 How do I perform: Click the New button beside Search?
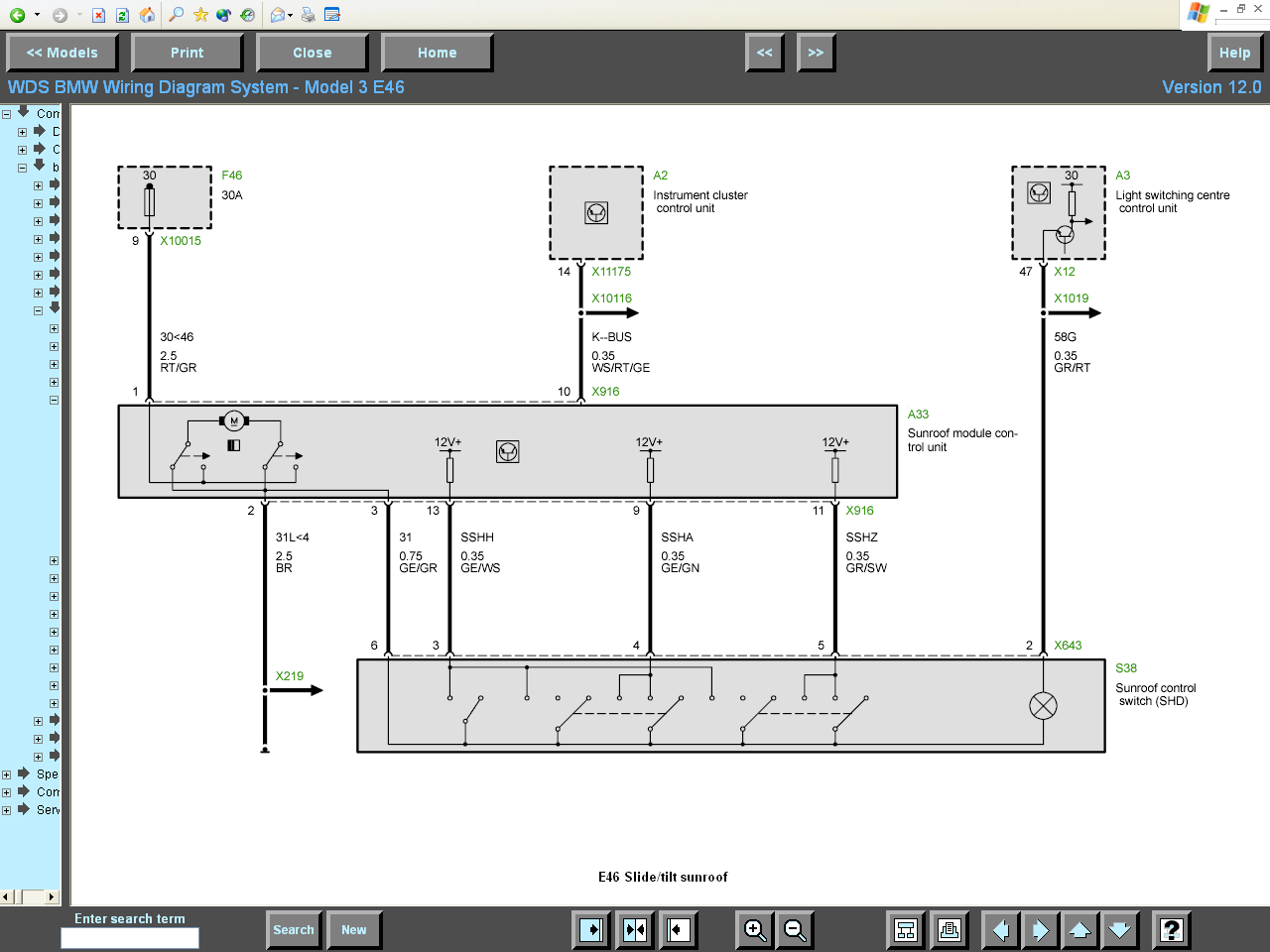pyautogui.click(x=354, y=930)
